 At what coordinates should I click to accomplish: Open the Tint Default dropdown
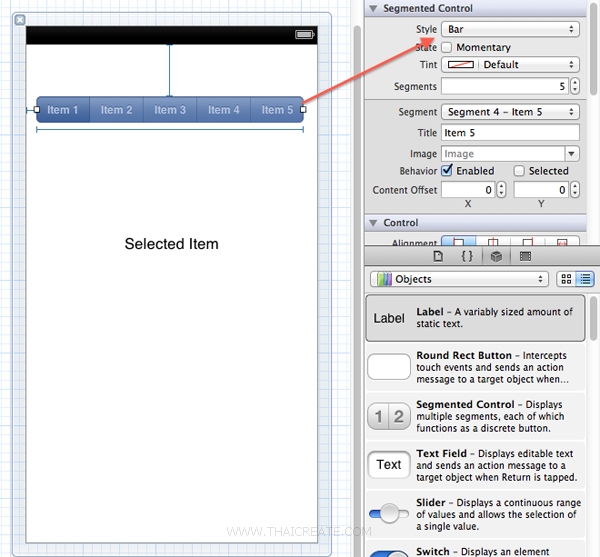(510, 65)
